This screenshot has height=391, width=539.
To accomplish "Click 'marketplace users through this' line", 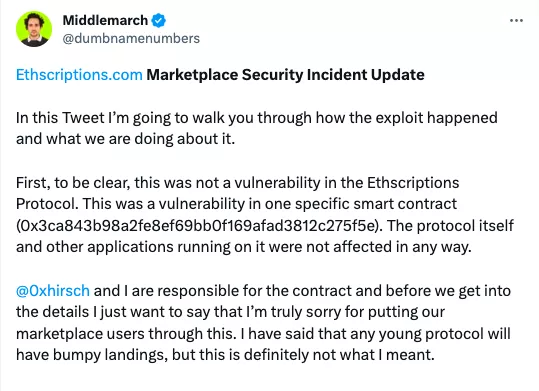I will pos(263,334).
